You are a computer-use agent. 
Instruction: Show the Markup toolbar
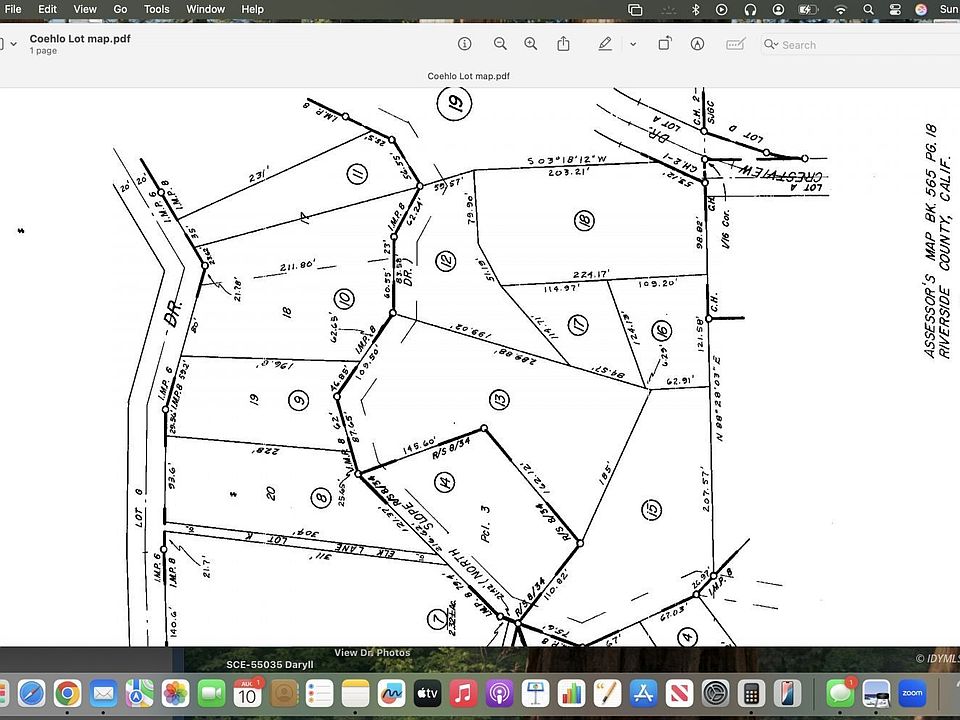click(698, 44)
